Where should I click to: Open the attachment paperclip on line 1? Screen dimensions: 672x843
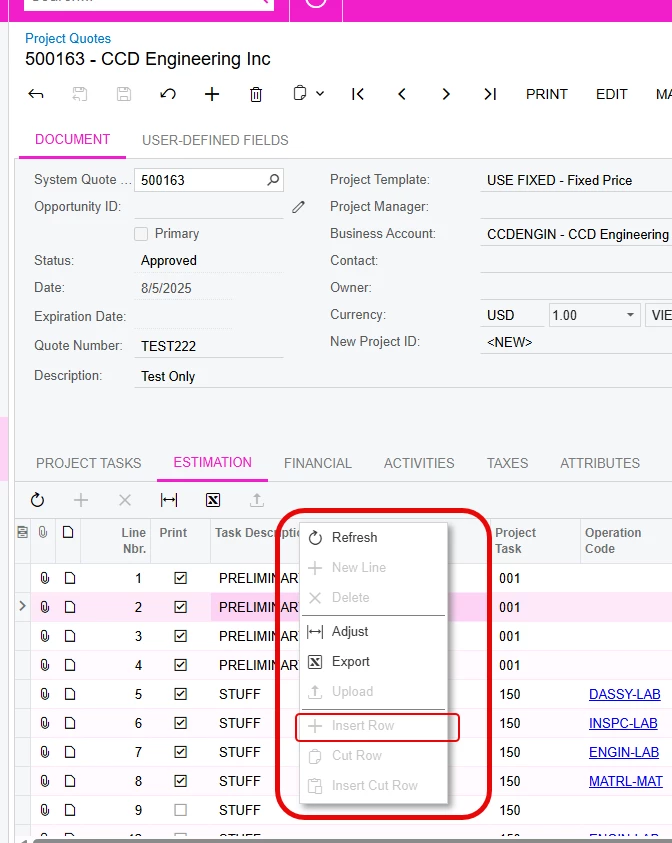click(x=45, y=578)
